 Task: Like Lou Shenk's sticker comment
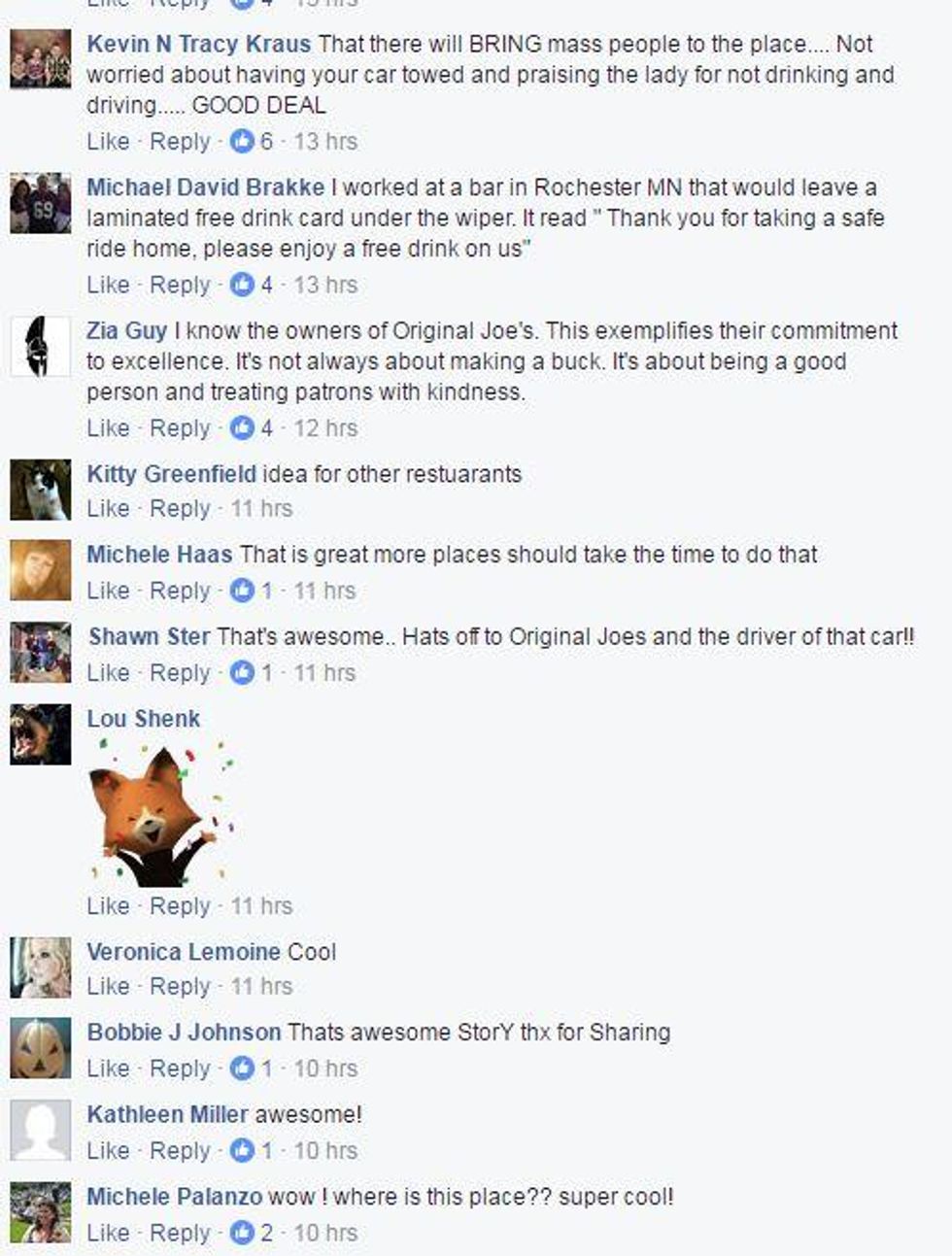click(108, 906)
